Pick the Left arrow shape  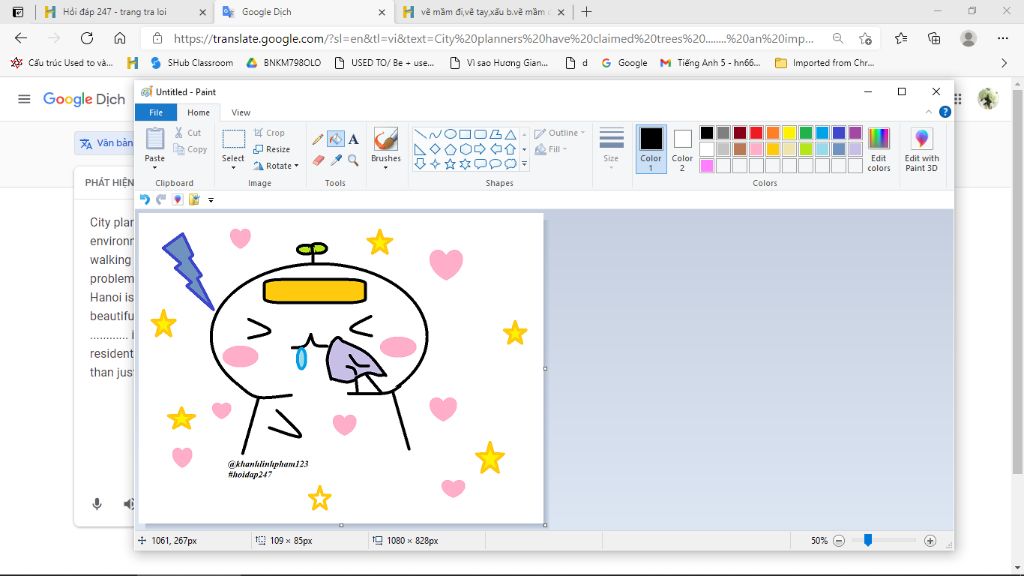click(x=495, y=150)
